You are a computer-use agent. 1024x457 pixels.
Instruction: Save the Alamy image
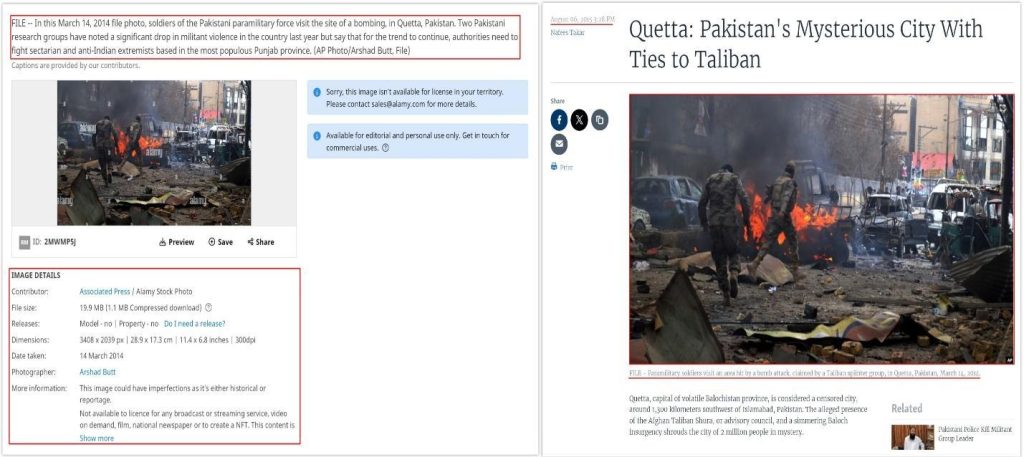coord(220,242)
